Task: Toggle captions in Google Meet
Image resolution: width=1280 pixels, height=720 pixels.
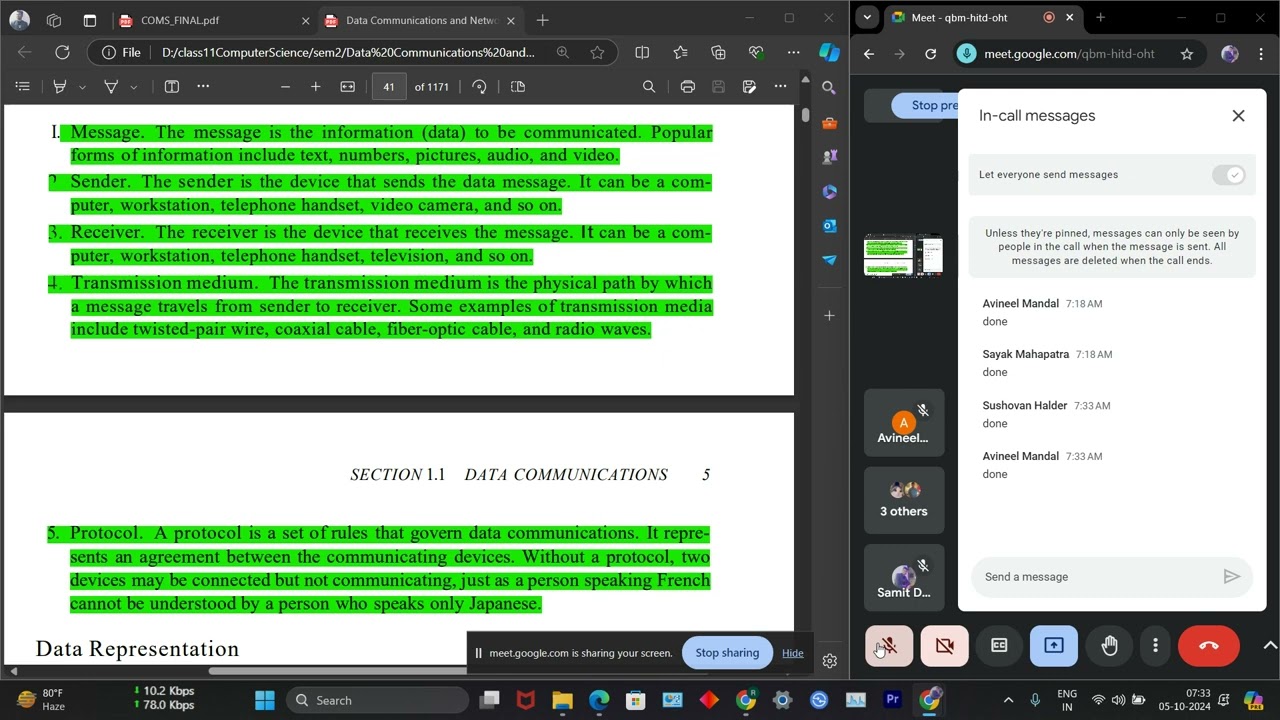Action: click(999, 646)
